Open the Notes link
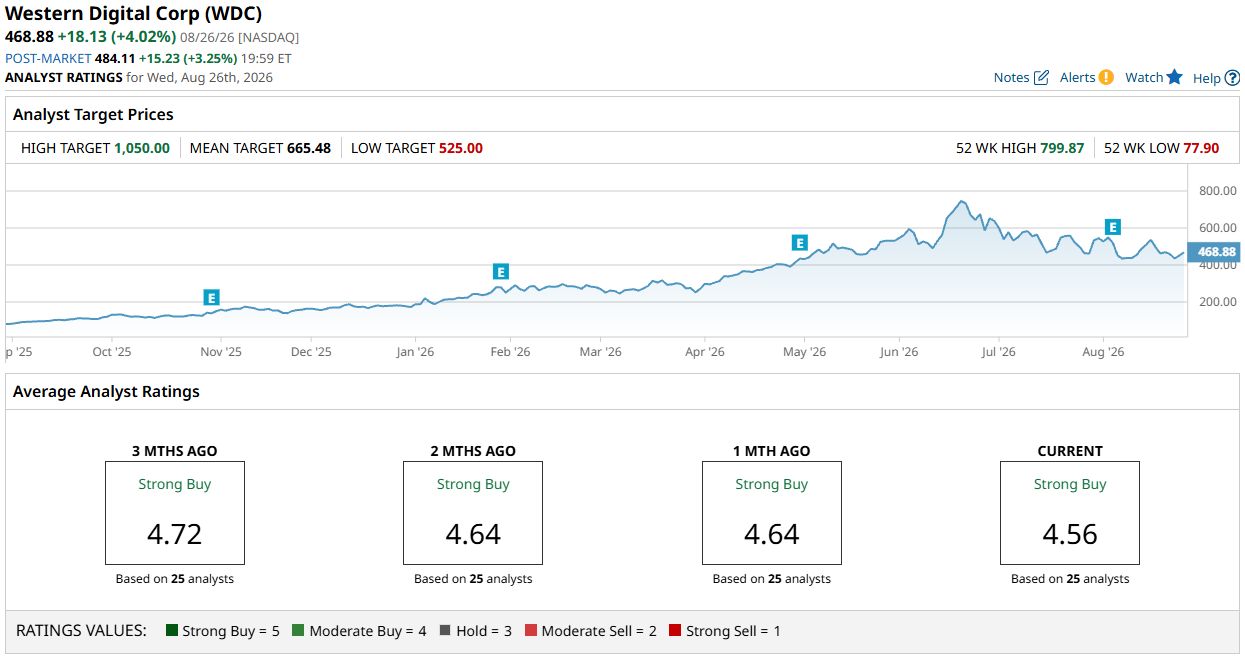 (1011, 78)
